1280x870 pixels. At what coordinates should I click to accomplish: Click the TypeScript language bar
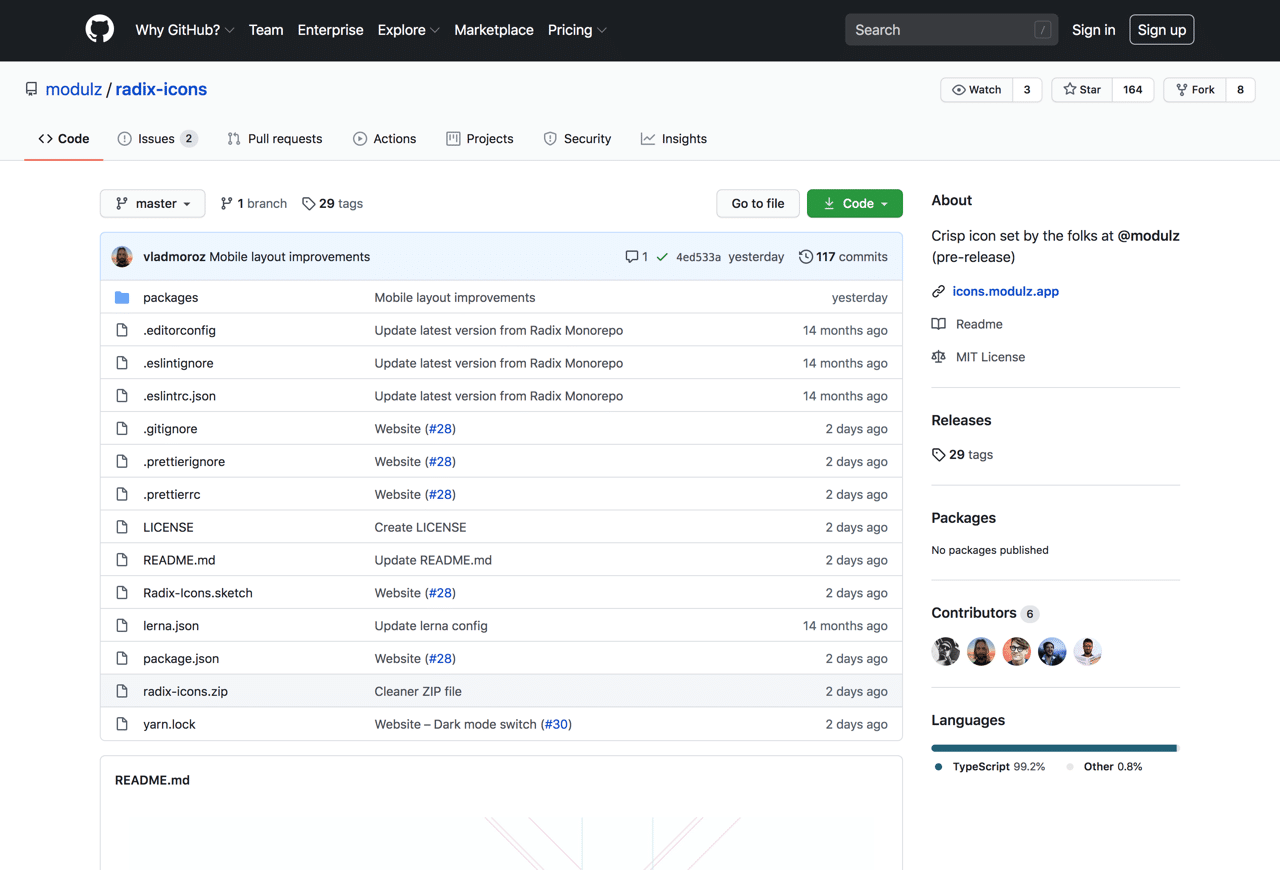pos(1053,748)
